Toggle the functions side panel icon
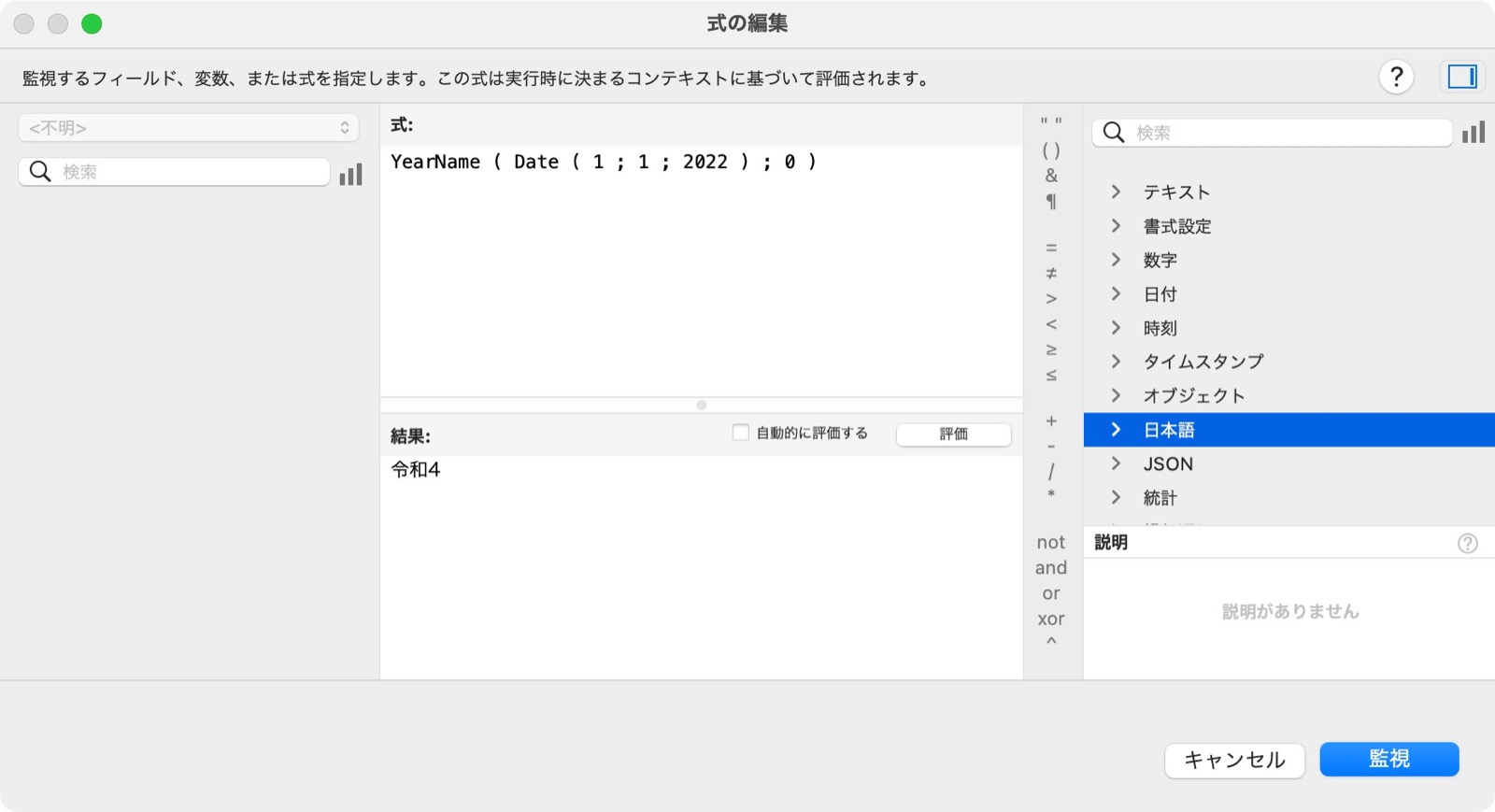The image size is (1495, 812). point(1461,77)
